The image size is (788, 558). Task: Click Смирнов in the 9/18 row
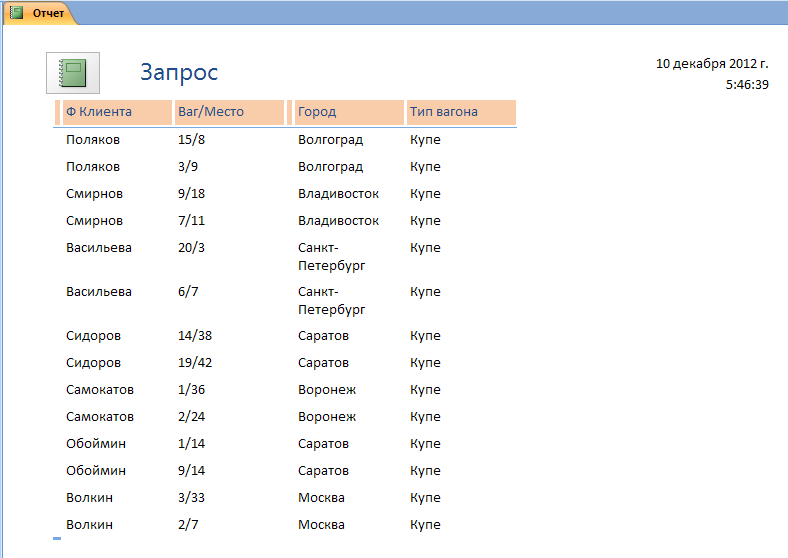pyautogui.click(x=94, y=194)
